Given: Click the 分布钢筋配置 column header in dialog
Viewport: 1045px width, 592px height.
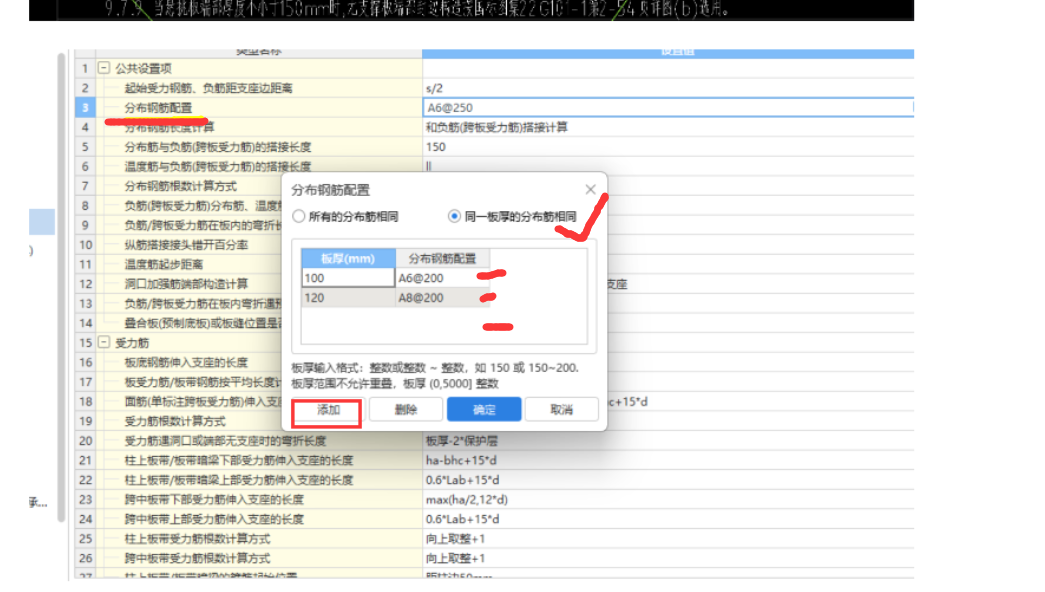Looking at the screenshot, I should click(443, 258).
